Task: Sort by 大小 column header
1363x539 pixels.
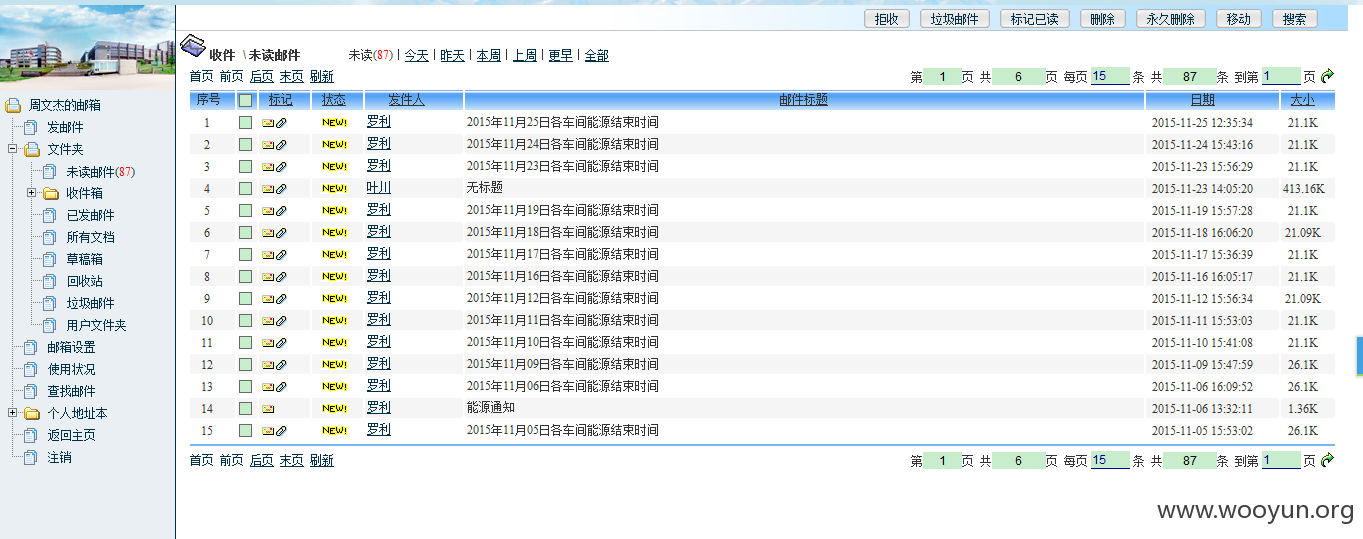Action: coord(1302,100)
